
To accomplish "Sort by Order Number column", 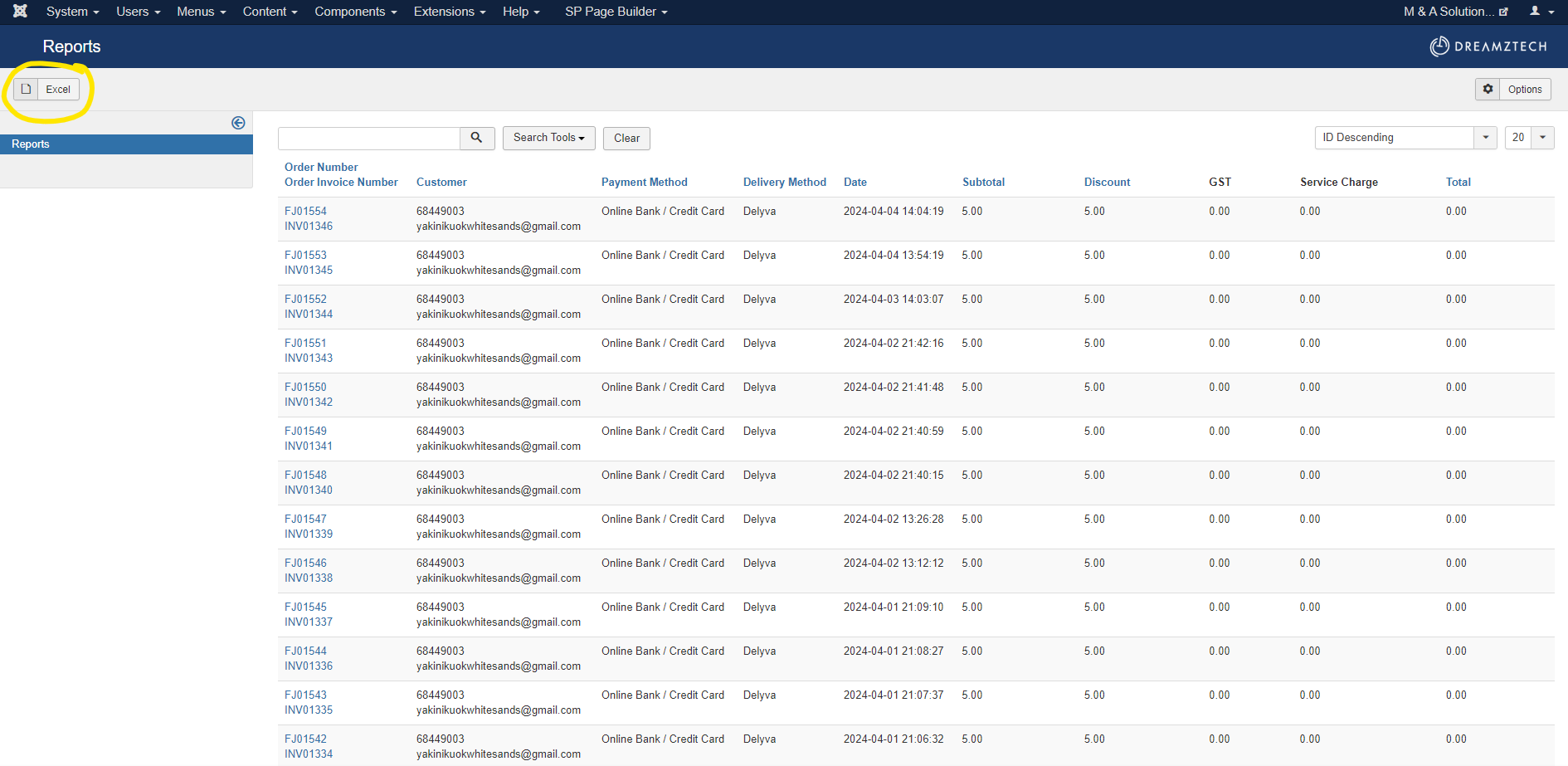I will tap(321, 167).
